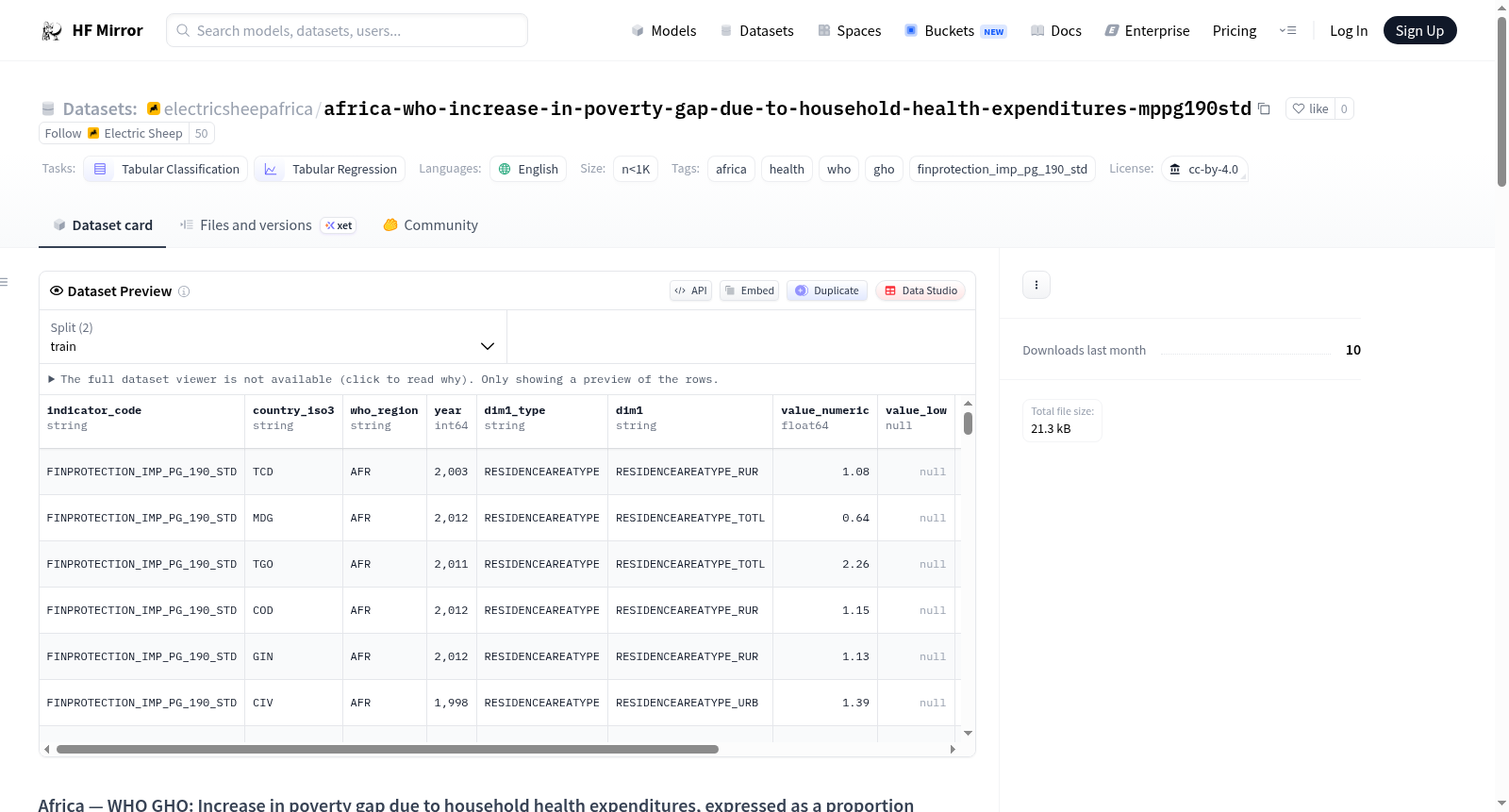Screen dimensions: 1509x812
Task: Click the heart like icon
Action: 1299,108
